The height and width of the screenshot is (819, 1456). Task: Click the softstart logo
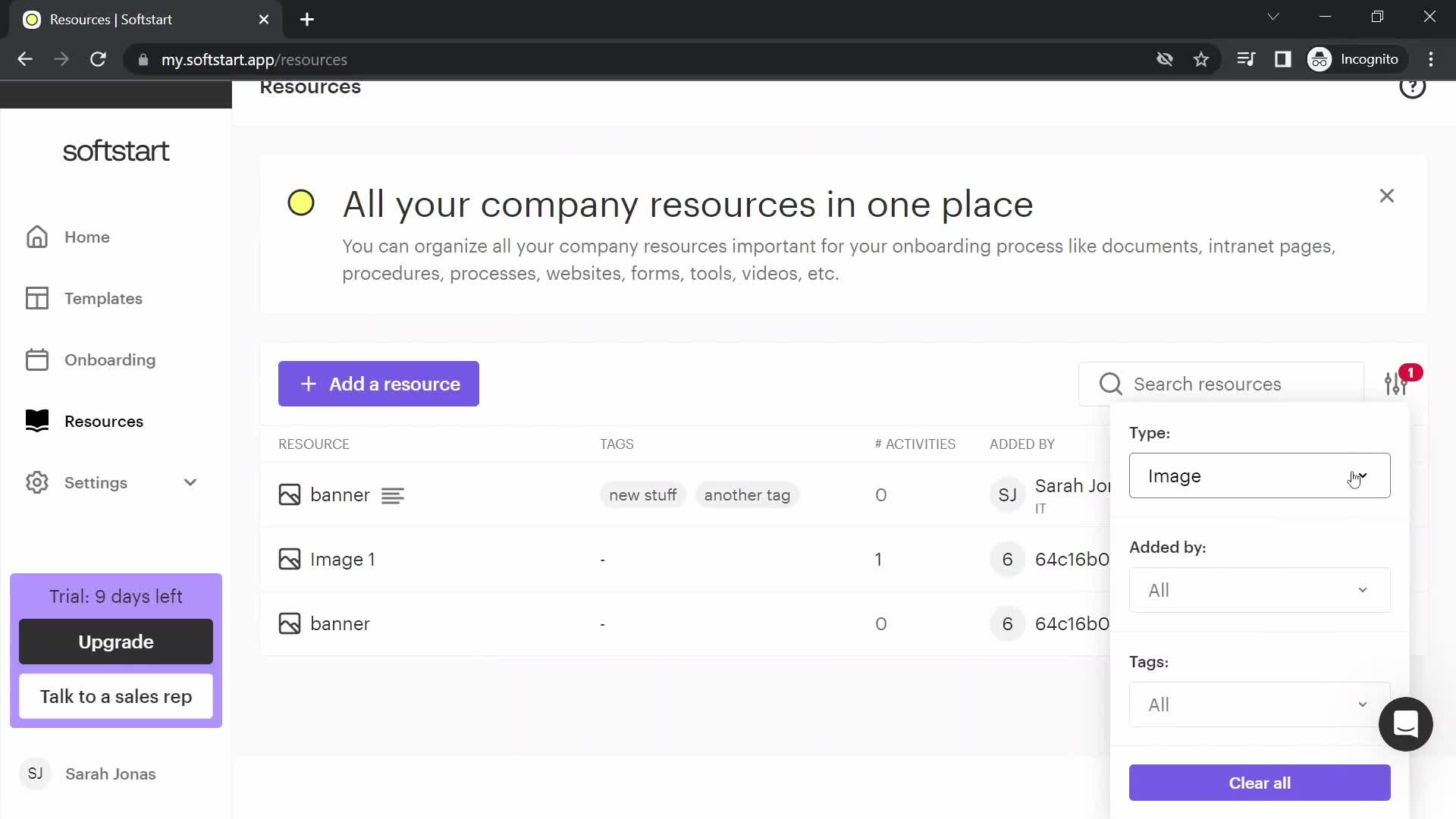pos(116,152)
